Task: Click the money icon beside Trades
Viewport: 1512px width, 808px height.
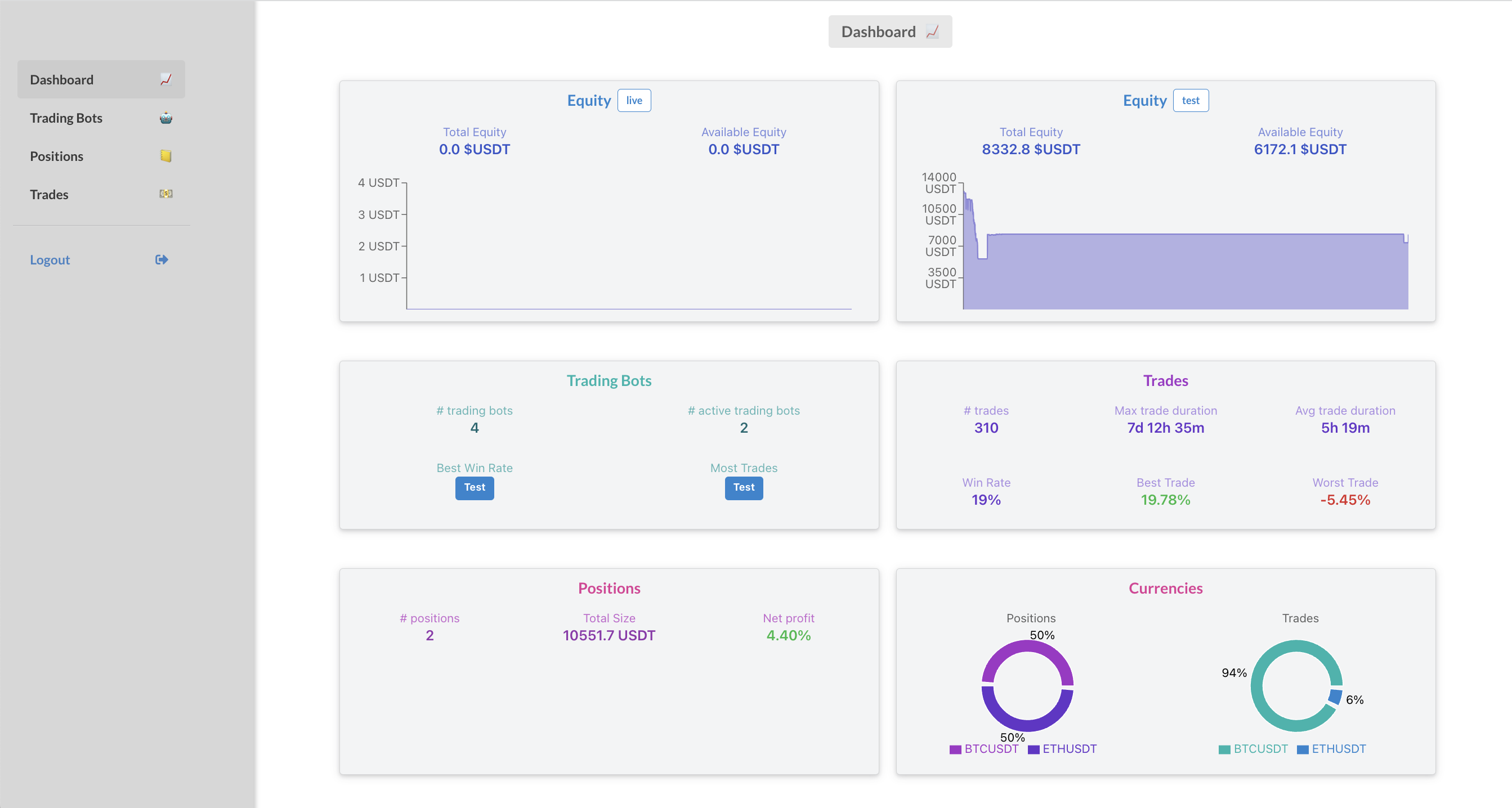Action: [166, 194]
